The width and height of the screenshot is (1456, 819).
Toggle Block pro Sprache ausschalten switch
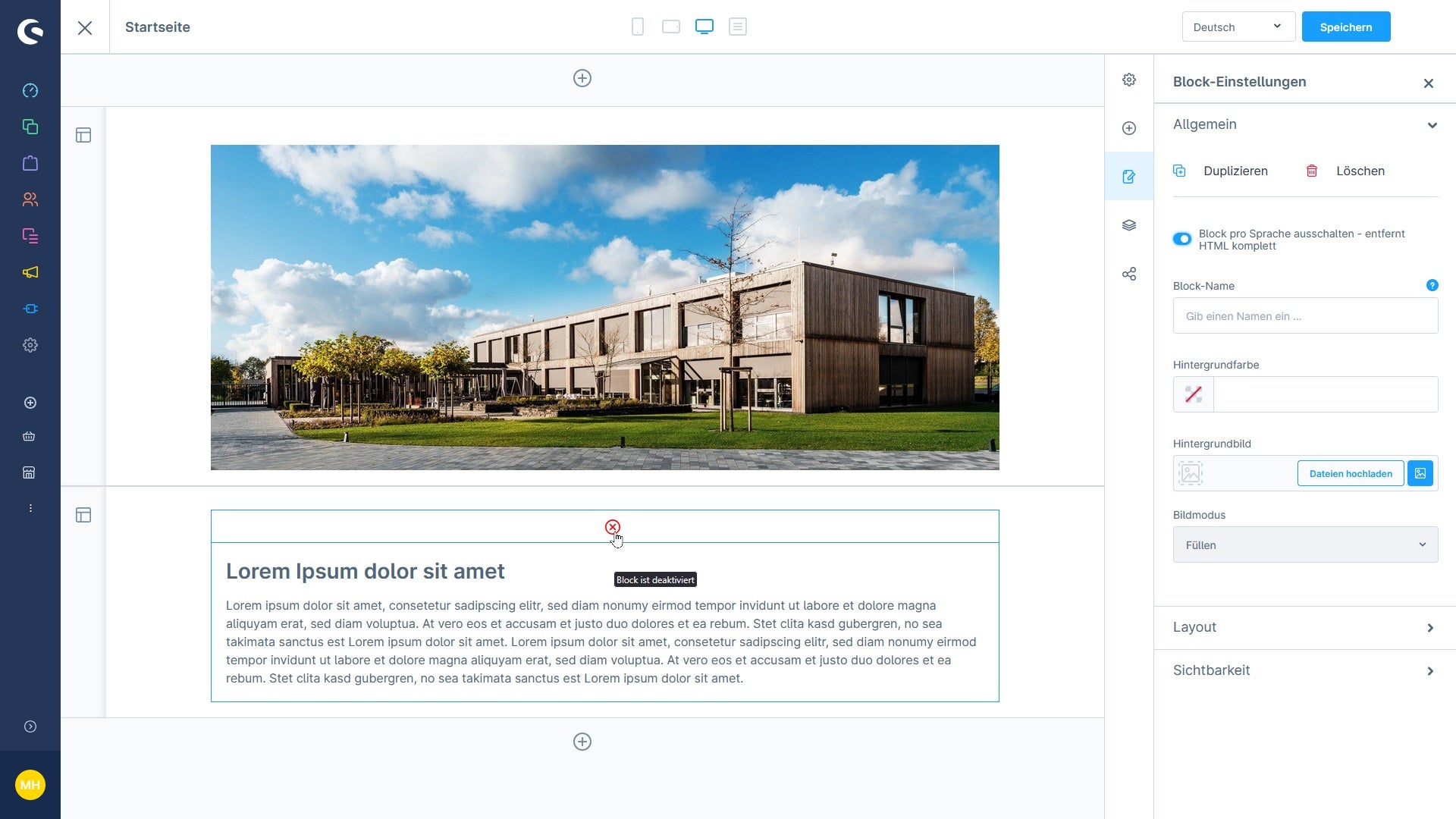(x=1182, y=240)
